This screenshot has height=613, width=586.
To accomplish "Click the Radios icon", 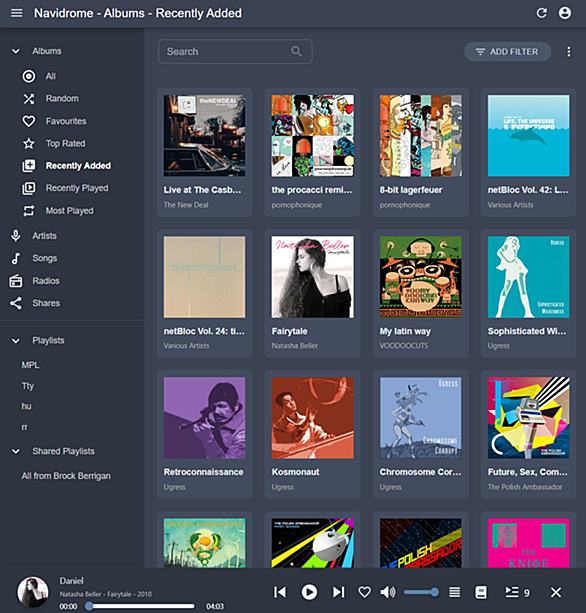I will click(16, 281).
